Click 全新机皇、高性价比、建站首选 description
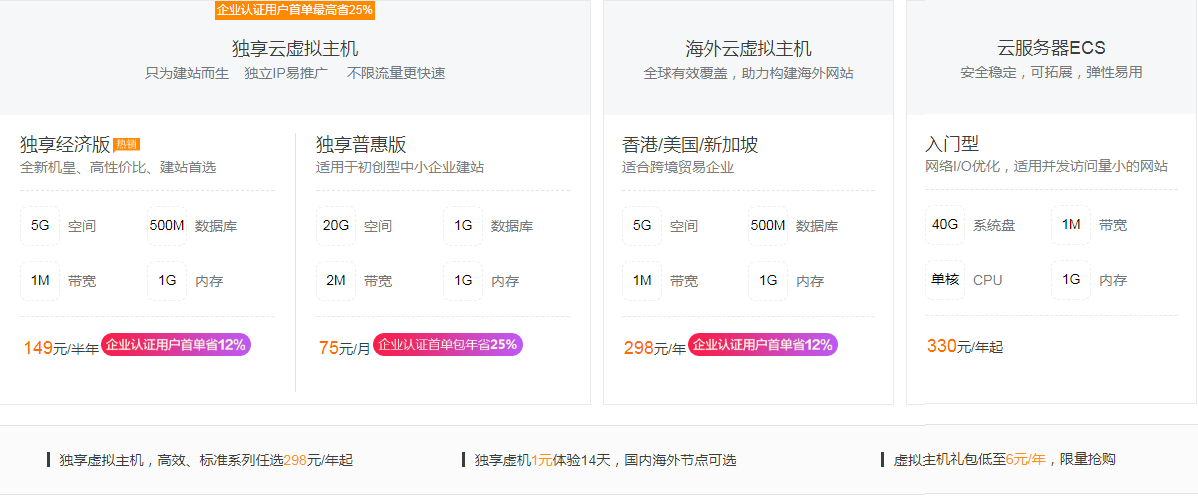Image resolution: width=1198 pixels, height=496 pixels. click(118, 167)
